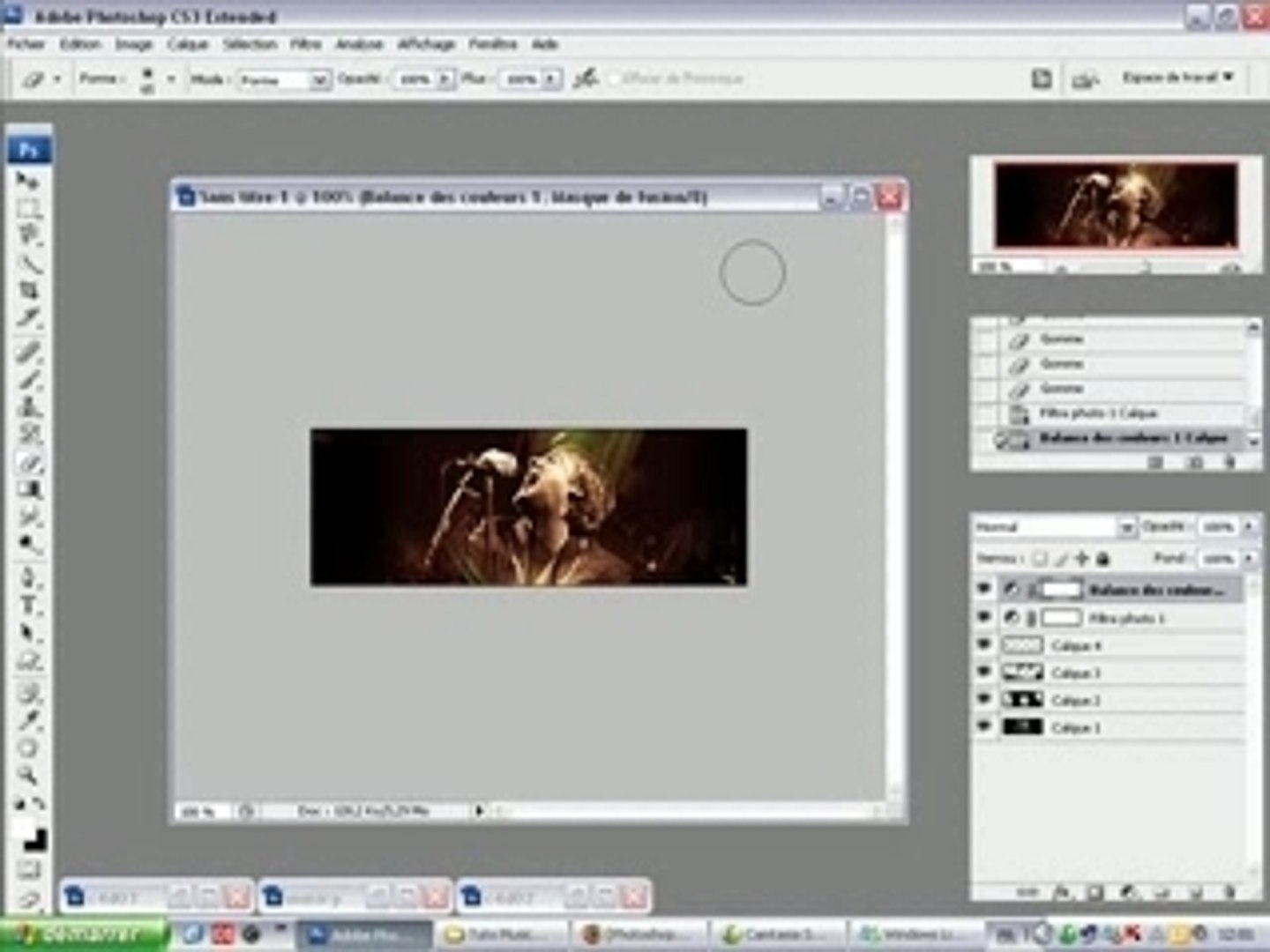Toggle lock transparent pixels
Screen dimensions: 1270x952
[1040, 558]
